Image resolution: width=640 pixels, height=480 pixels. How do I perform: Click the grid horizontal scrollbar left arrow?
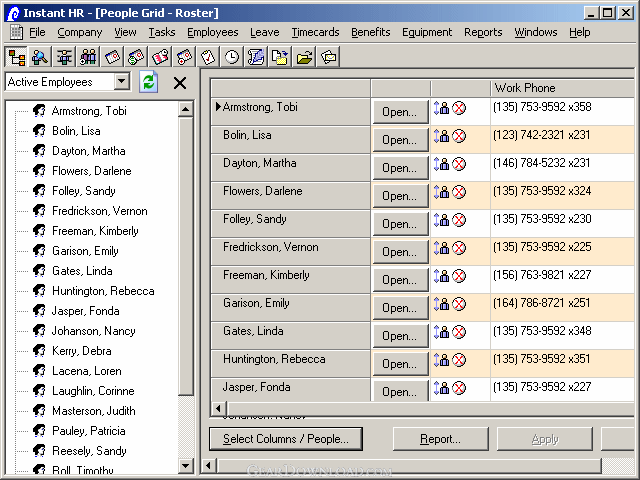tap(218, 408)
